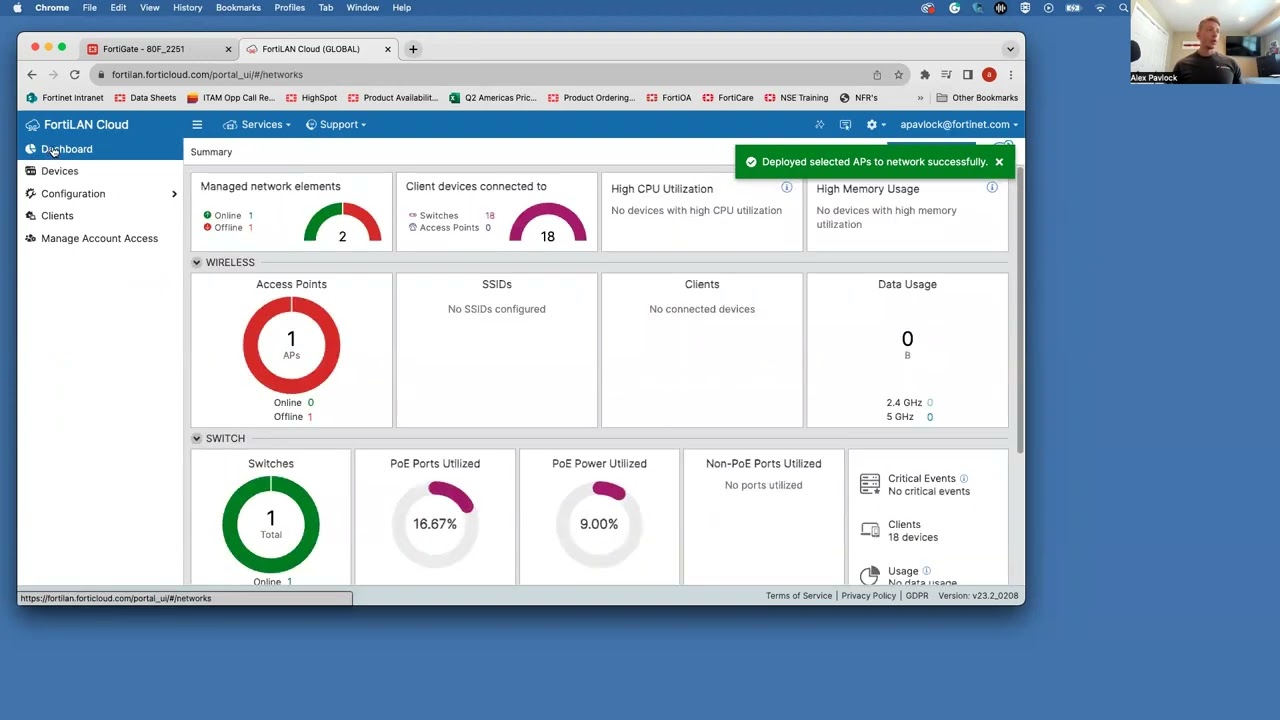This screenshot has height=720, width=1280.
Task: Open the Fortinet Intranet bookmark
Action: (65, 98)
